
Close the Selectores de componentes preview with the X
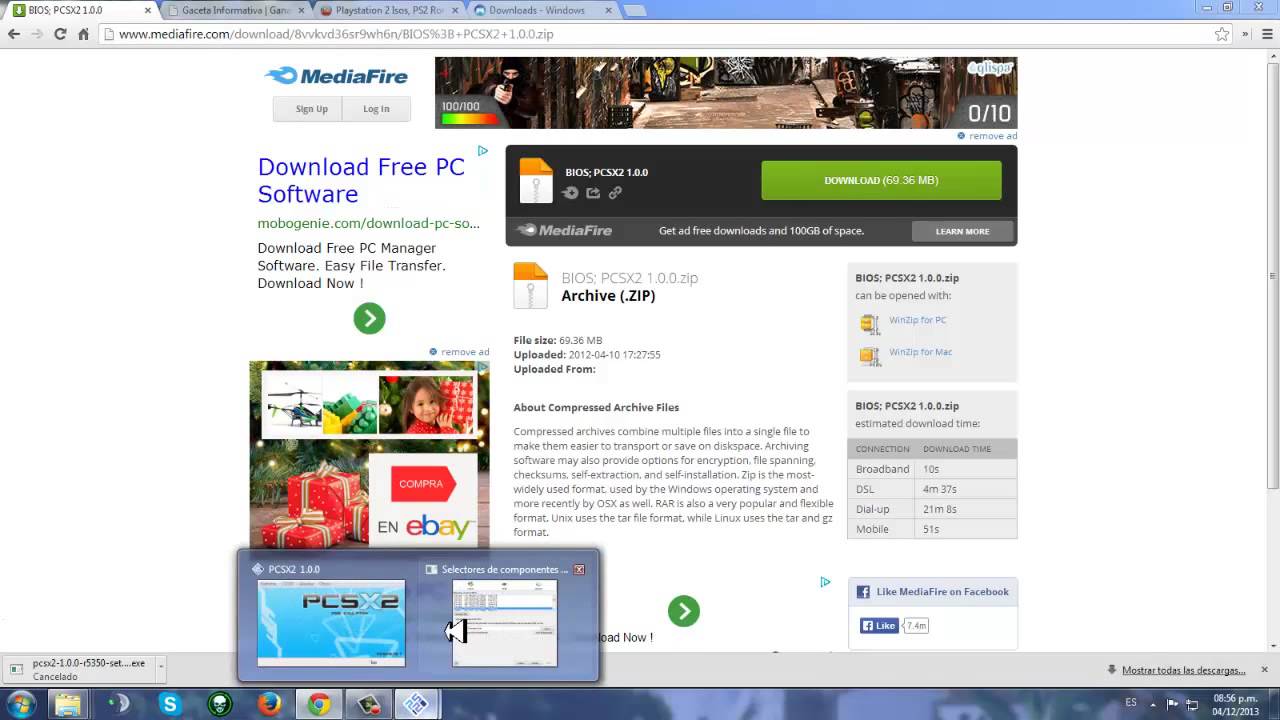pos(579,569)
